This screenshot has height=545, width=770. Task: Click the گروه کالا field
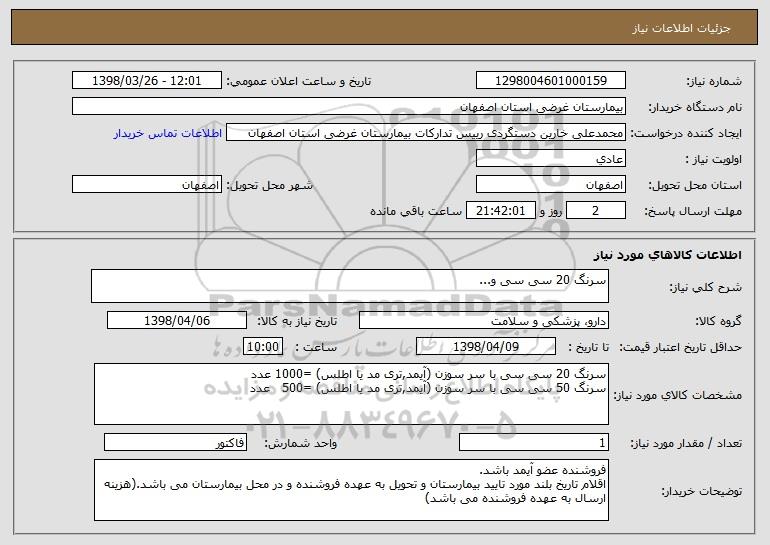(x=484, y=321)
